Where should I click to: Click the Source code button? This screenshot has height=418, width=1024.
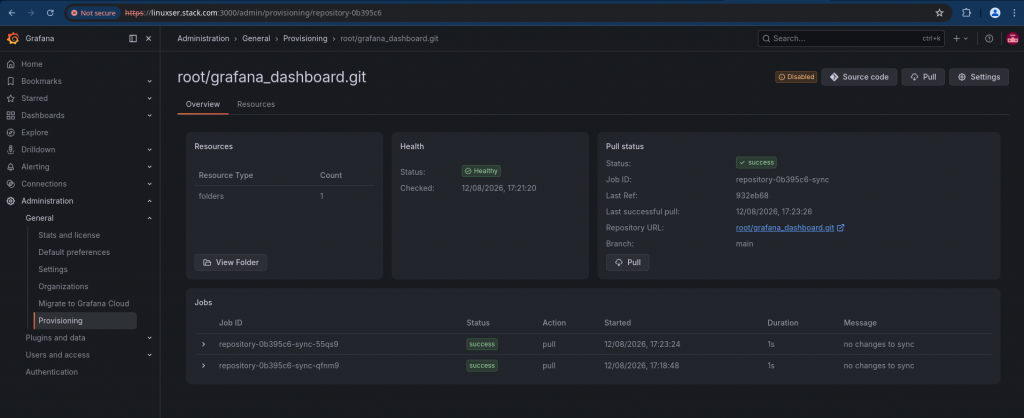[859, 77]
